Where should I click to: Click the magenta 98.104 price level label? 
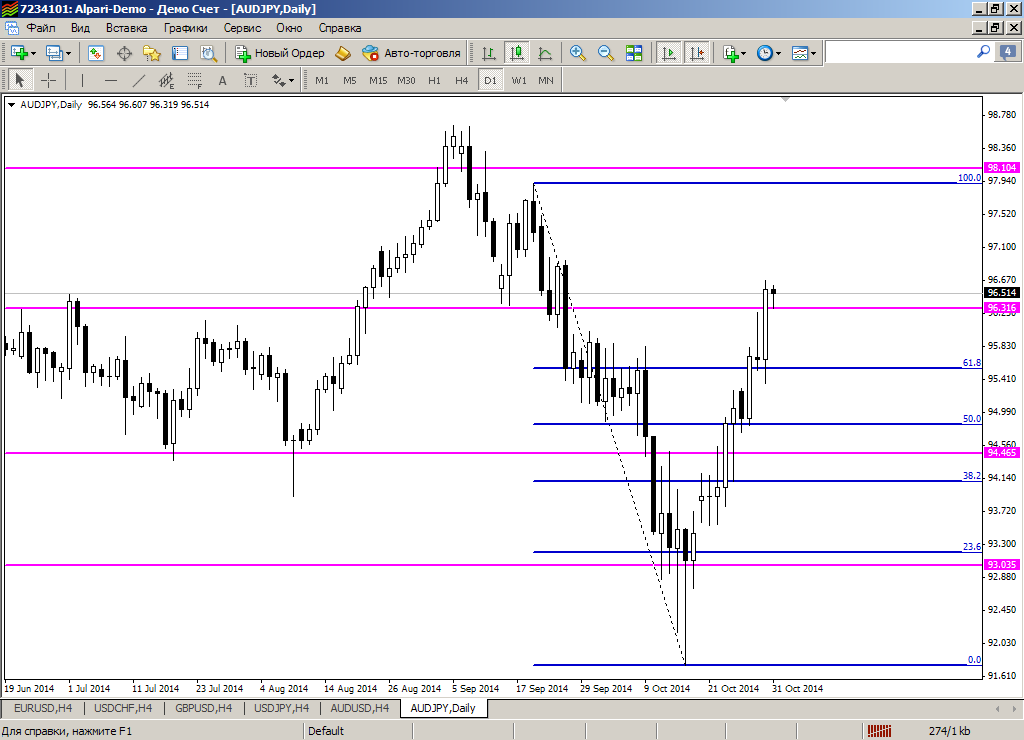tap(1001, 168)
